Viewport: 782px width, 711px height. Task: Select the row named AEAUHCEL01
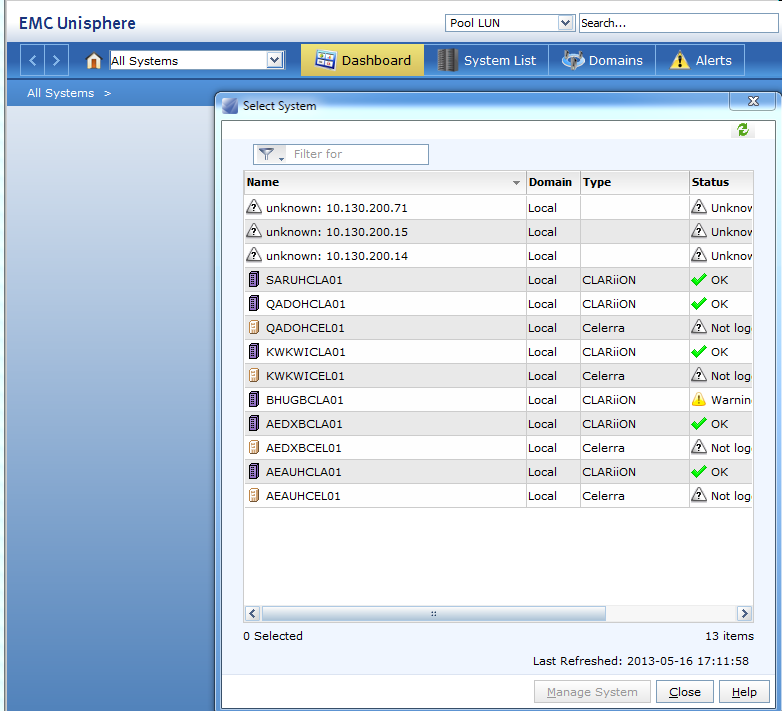point(498,496)
